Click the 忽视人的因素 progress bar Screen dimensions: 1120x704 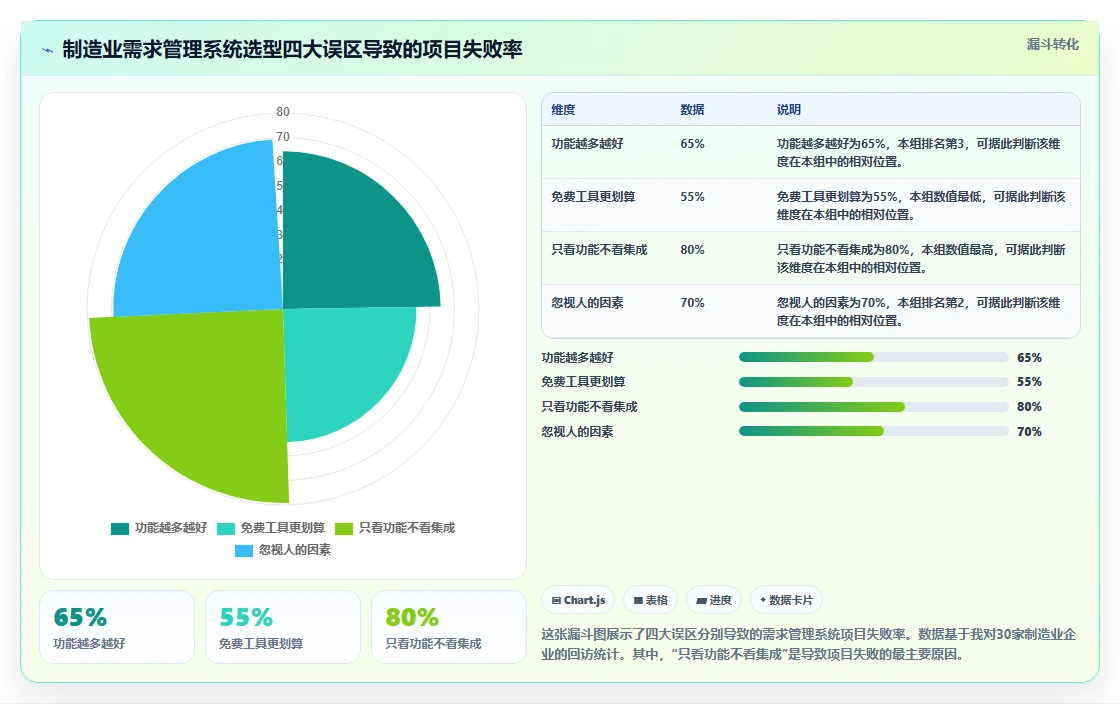874,431
